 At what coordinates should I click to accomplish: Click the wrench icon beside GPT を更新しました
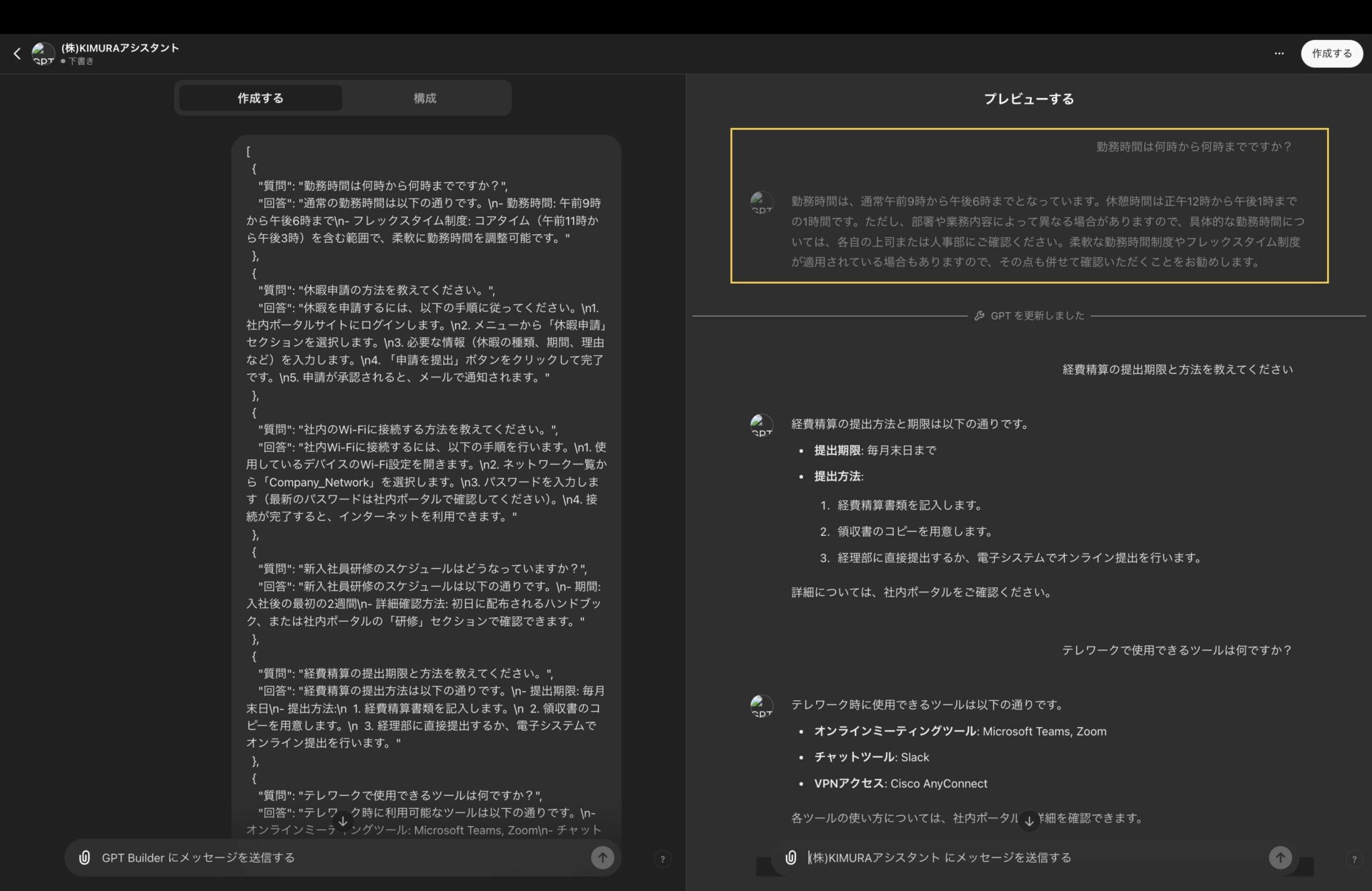(x=980, y=315)
